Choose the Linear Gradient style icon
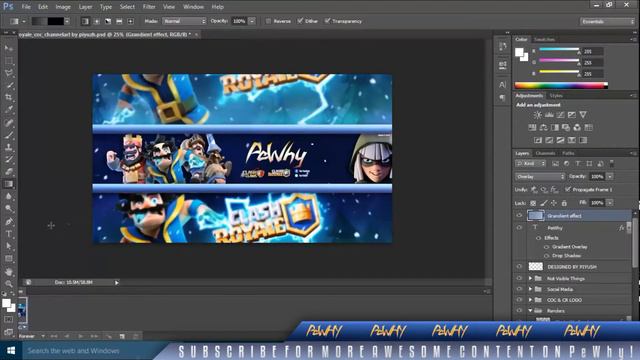The image size is (640, 360). tap(85, 21)
